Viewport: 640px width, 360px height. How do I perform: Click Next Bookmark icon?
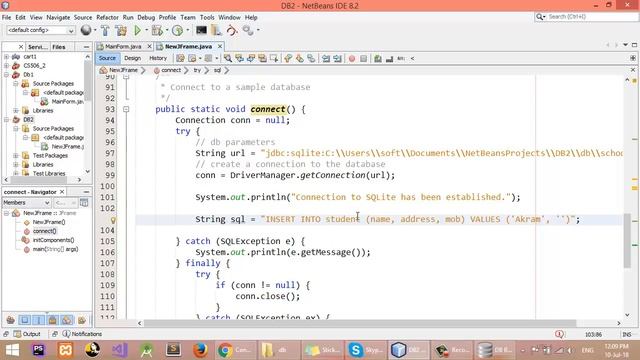tap(300, 58)
